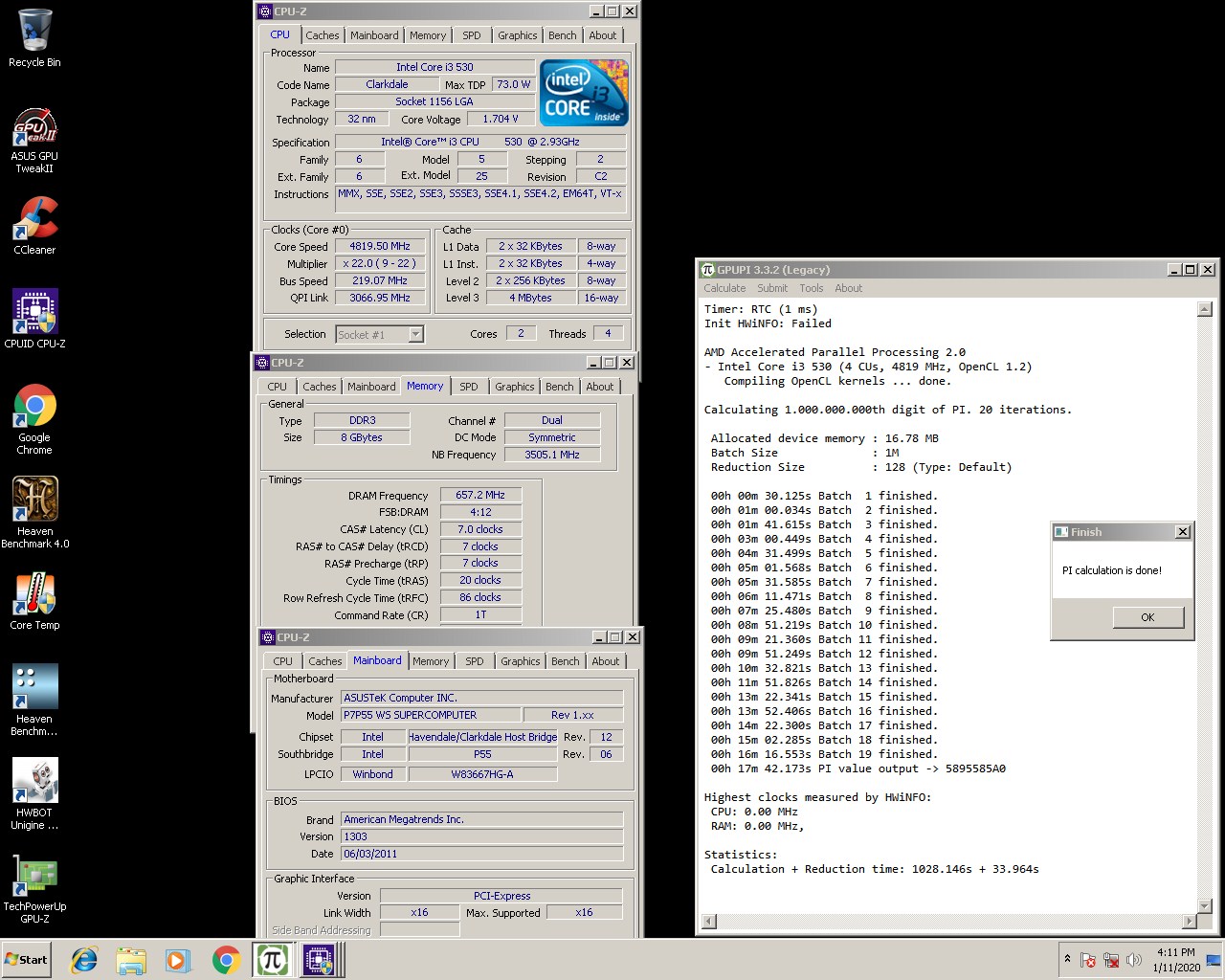1225x980 pixels.
Task: Select CPU tab in the Memory CPU-Z window
Action: pos(278,387)
